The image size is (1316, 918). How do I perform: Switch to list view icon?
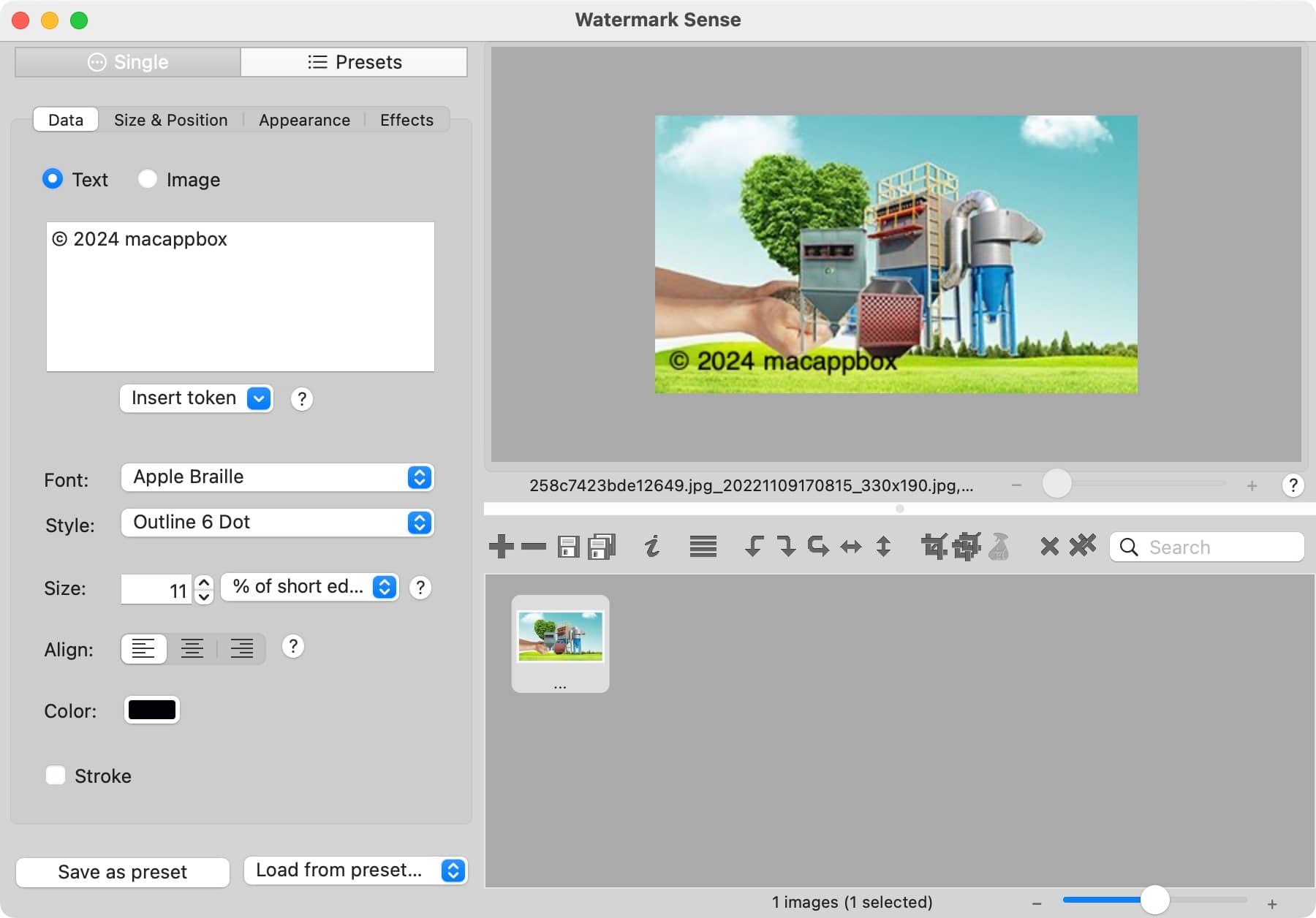[703, 546]
